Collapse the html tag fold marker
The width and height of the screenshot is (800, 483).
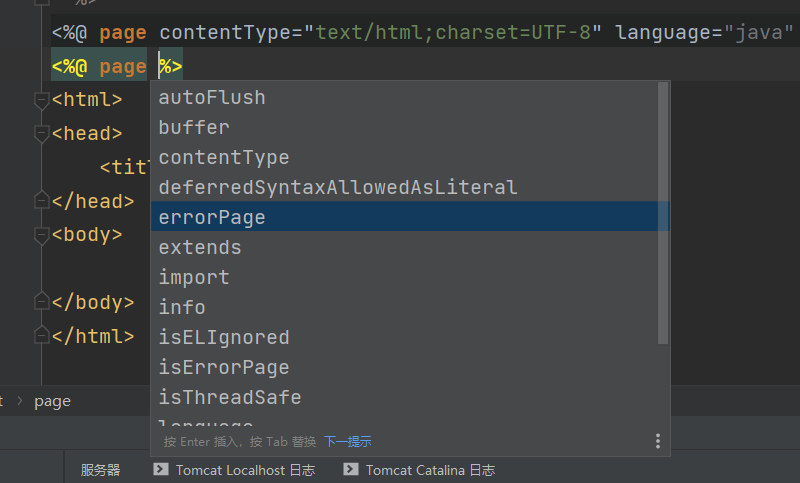point(41,100)
